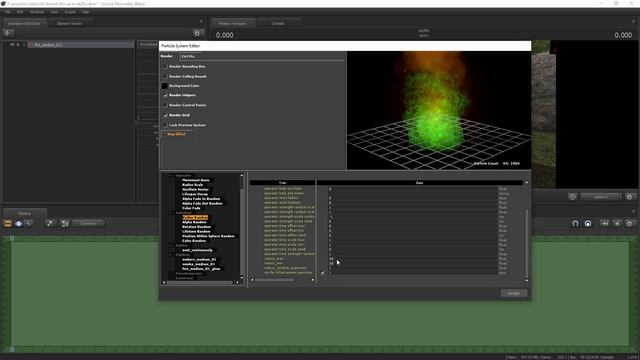640x360 pixels.
Task: Enable Render Culling Bounds checkbox
Action: coord(165,76)
